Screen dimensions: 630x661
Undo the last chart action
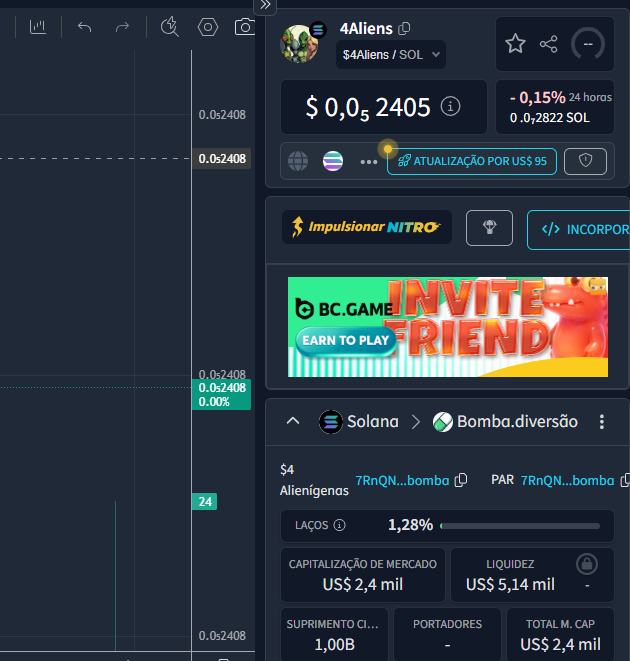(84, 27)
